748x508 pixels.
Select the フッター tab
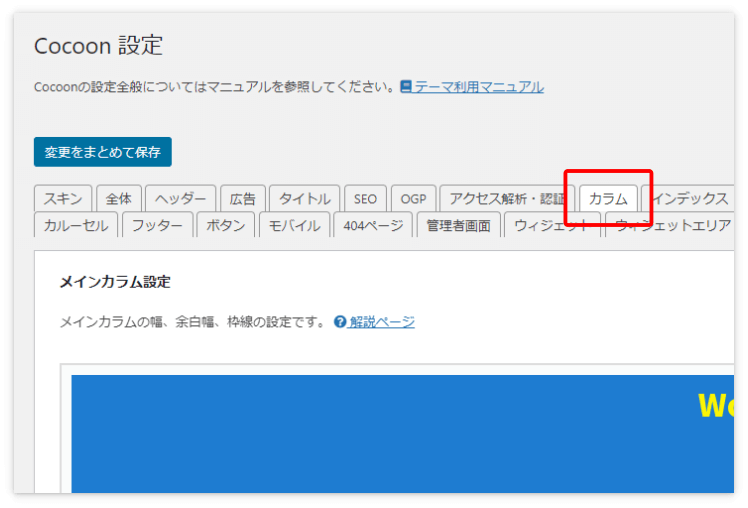pos(157,225)
